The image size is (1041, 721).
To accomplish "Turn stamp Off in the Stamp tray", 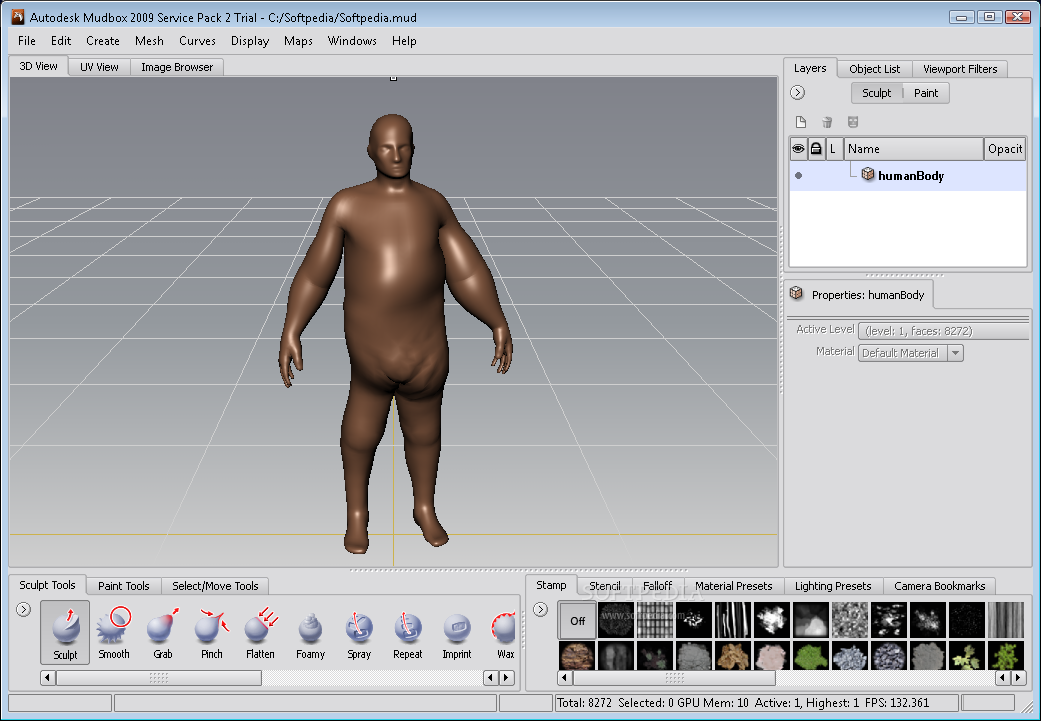I will (x=577, y=620).
